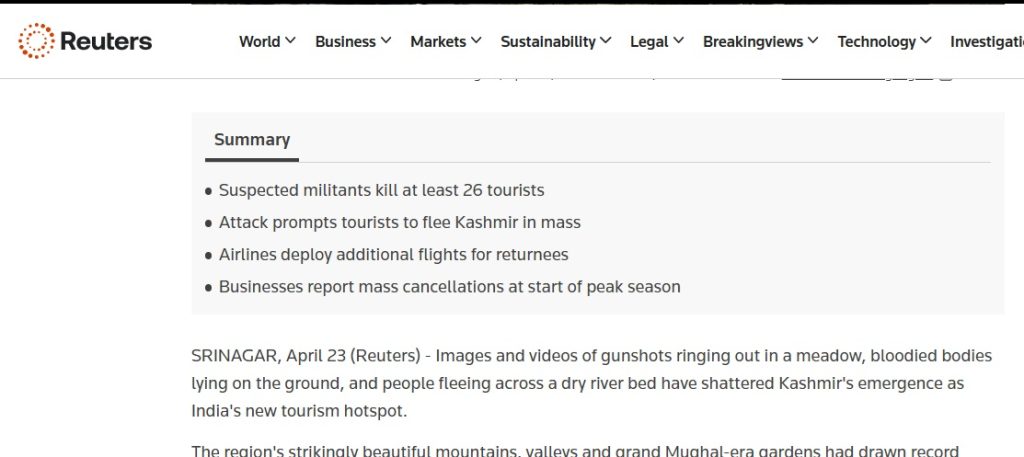Screen dimensions: 1024x457
Task: Open the Technology section
Action: (x=877, y=42)
